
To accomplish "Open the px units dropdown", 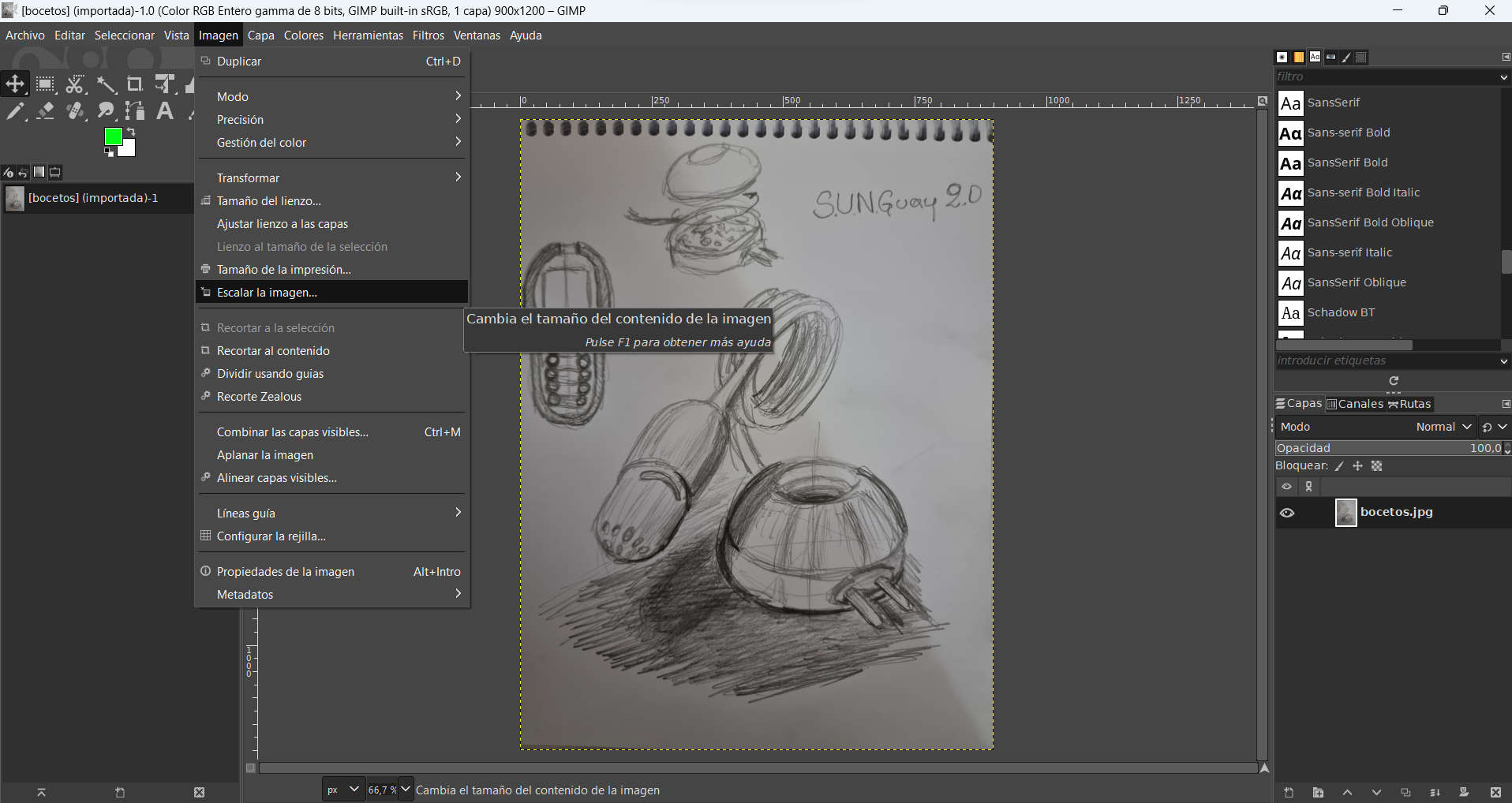I will click(344, 790).
